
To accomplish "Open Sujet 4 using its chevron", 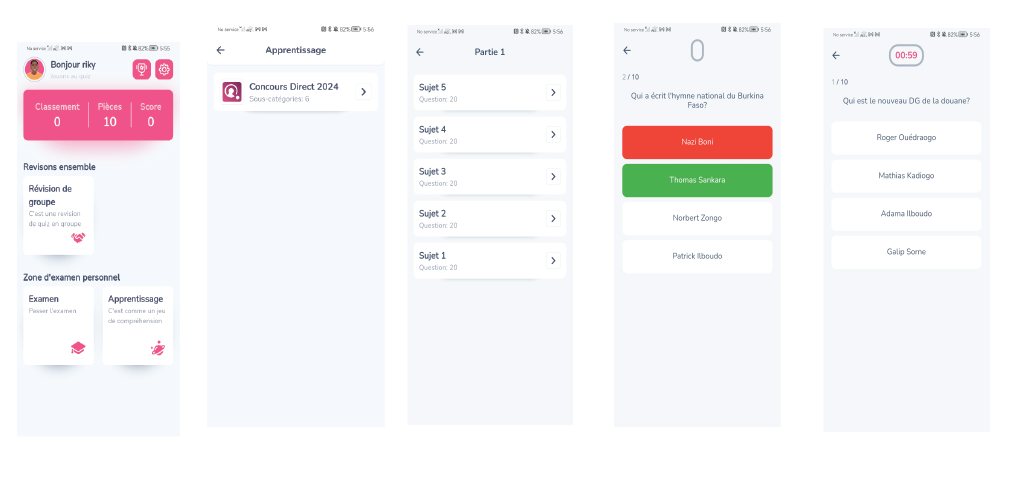I will point(553,134).
